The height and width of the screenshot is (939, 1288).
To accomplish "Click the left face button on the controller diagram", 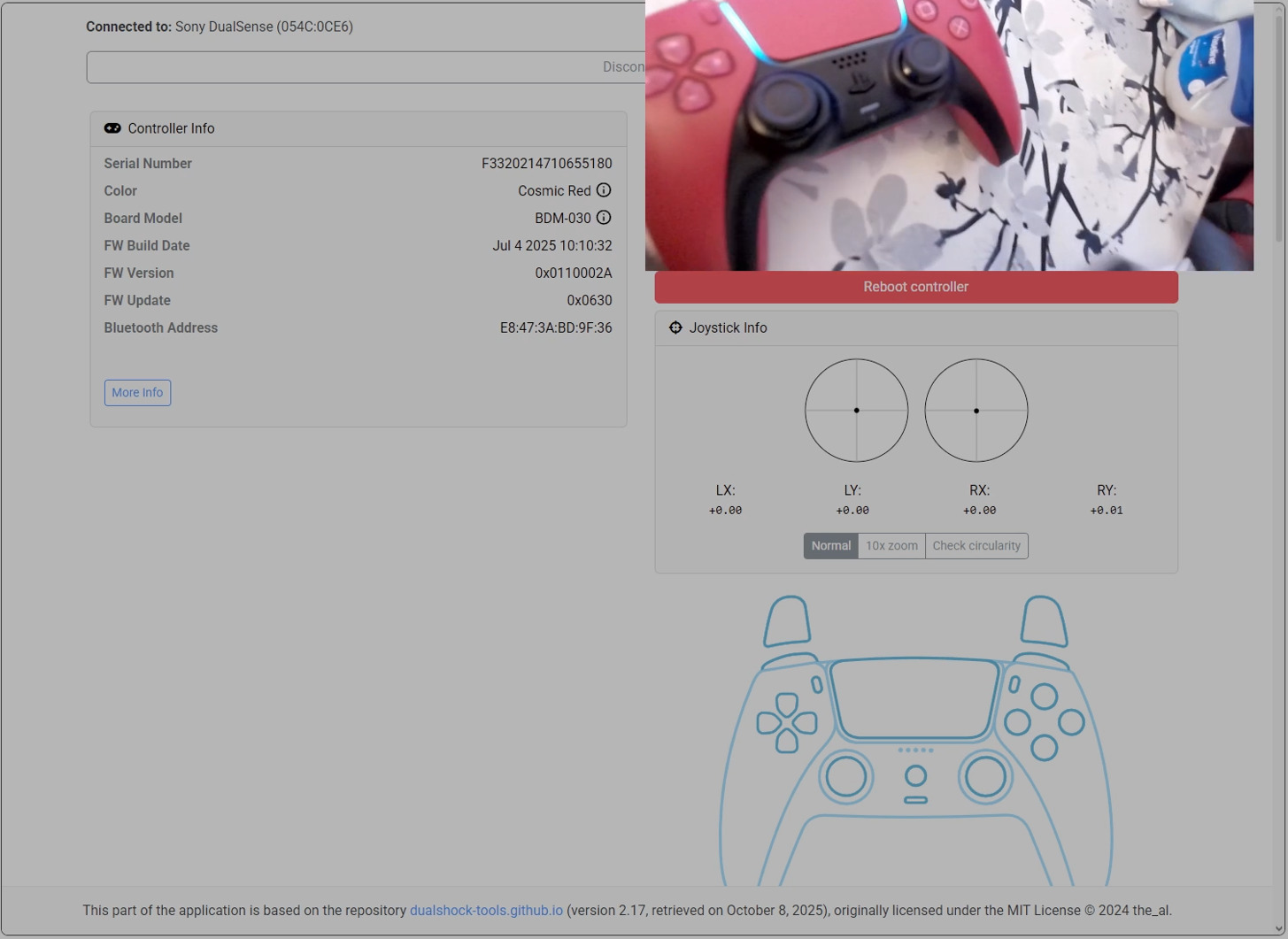I will [1018, 722].
